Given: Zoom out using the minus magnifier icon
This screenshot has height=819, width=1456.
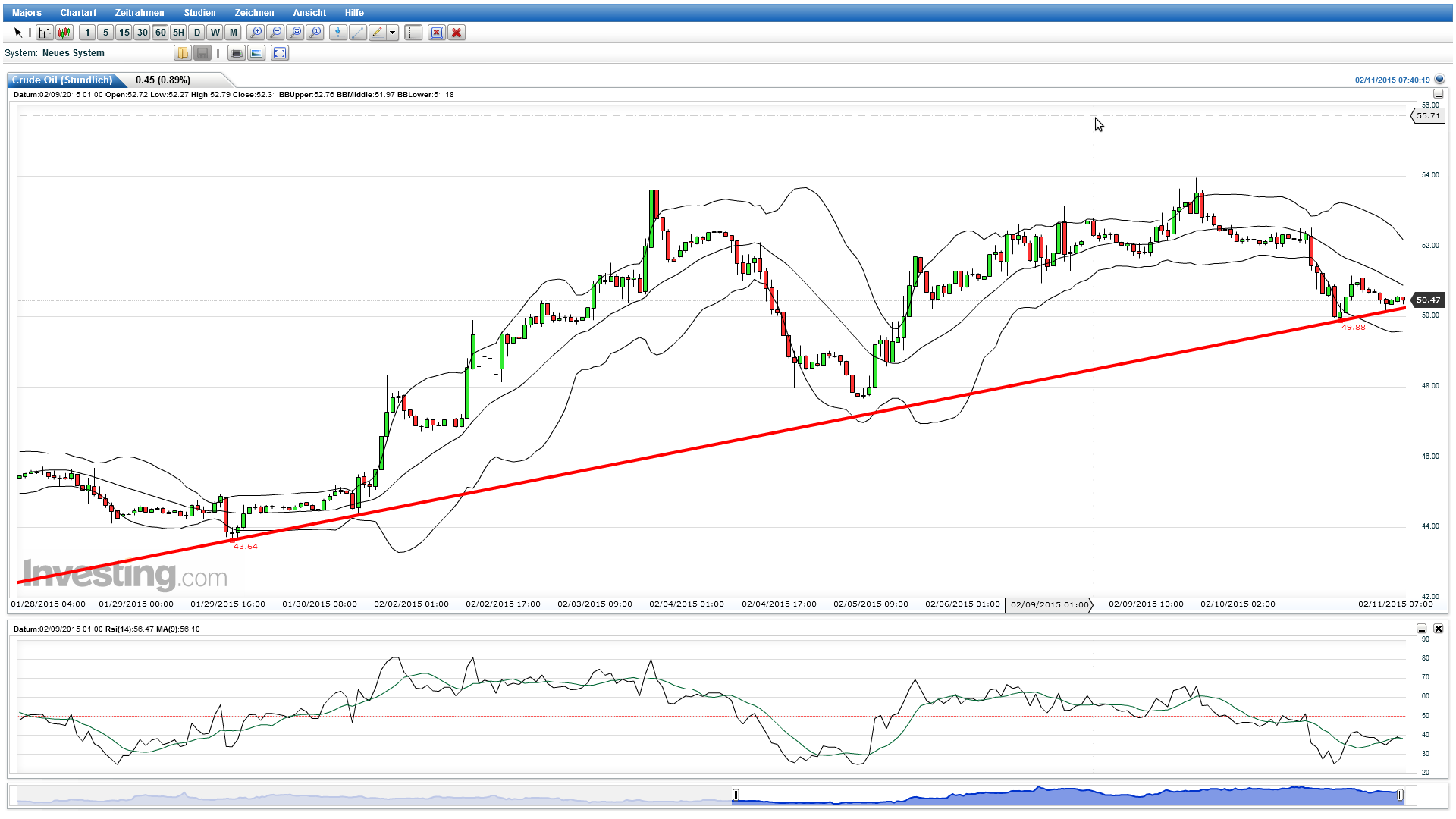Looking at the screenshot, I should coord(276,33).
